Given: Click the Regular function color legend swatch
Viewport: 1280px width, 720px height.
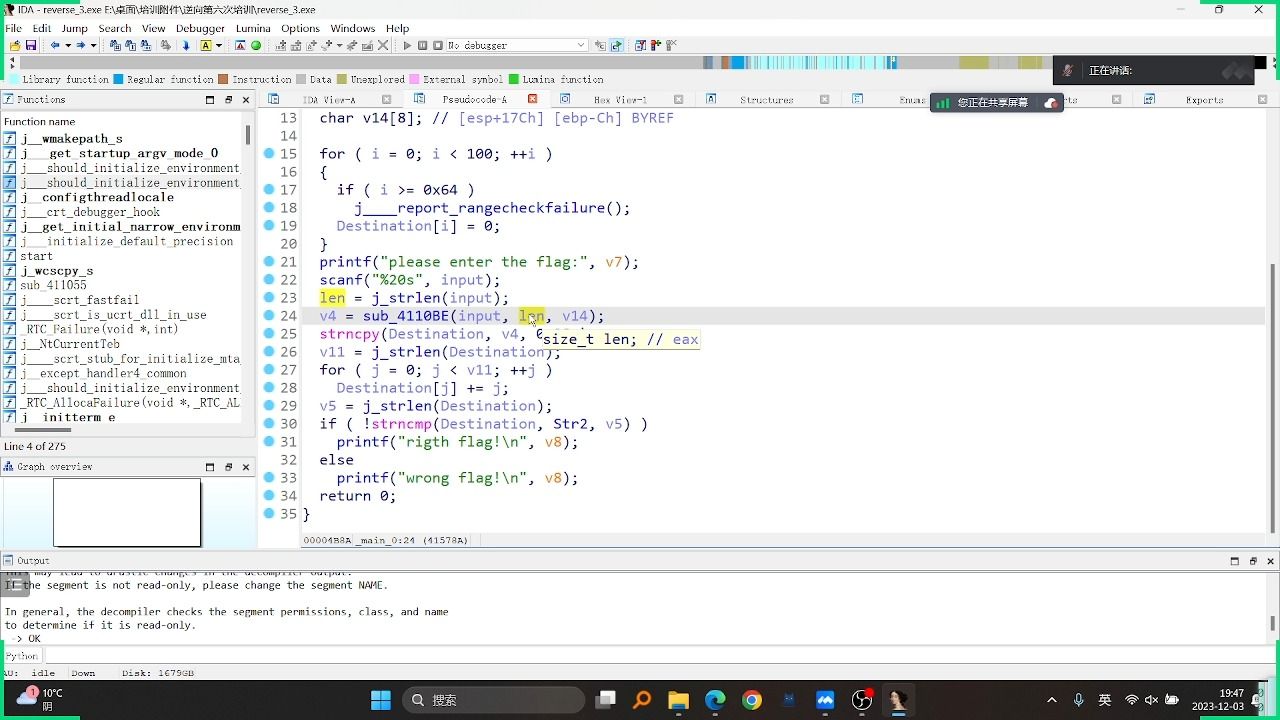Looking at the screenshot, I should click(x=118, y=79).
